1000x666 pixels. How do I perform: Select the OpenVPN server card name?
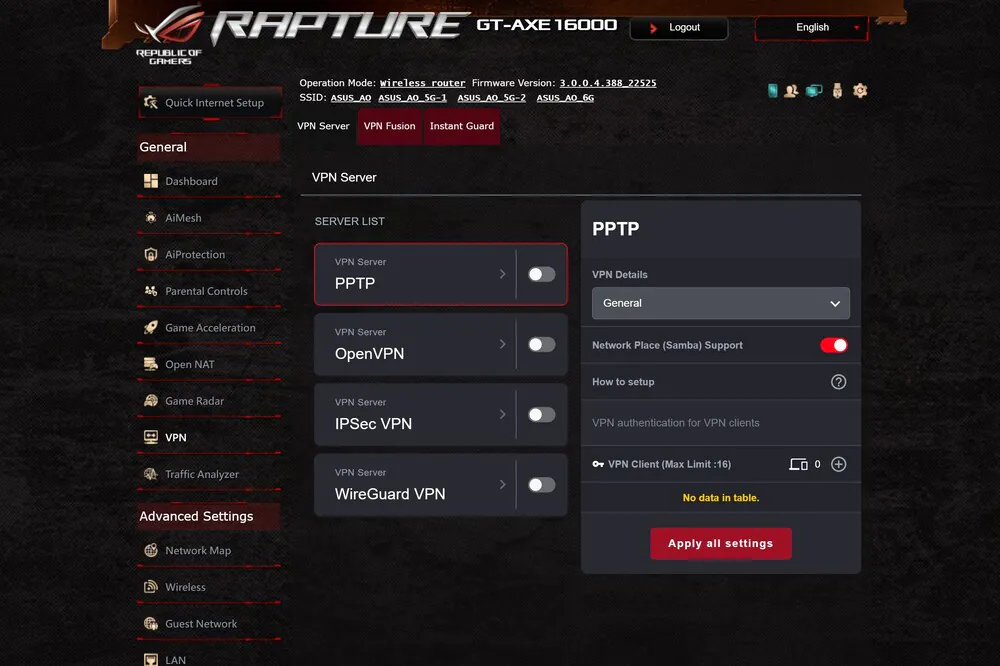(x=369, y=353)
